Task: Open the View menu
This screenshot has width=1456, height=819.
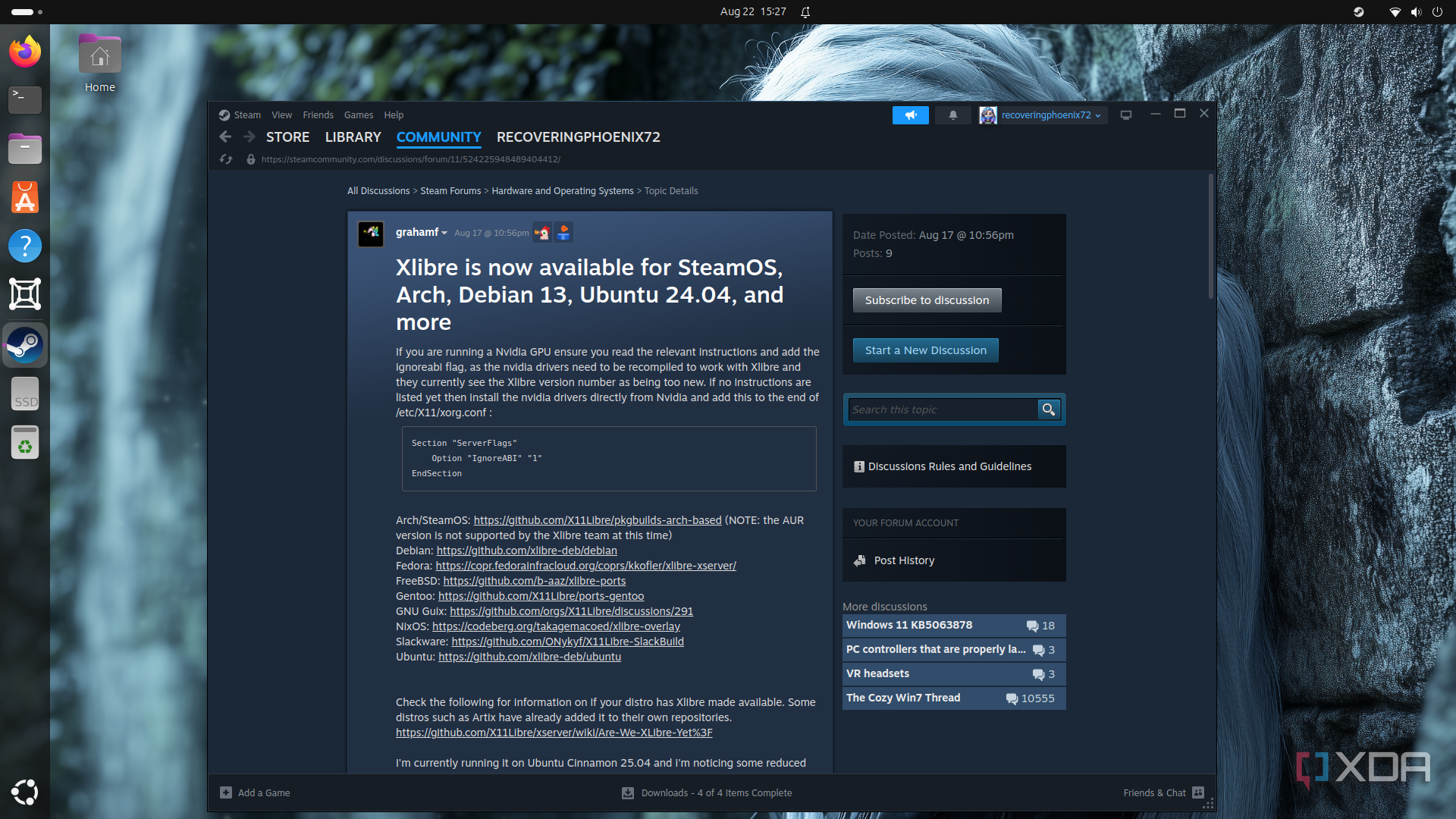Action: [281, 115]
